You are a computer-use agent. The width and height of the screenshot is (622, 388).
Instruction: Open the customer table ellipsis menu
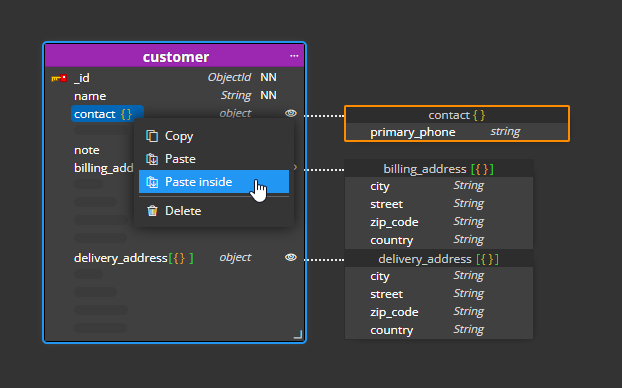pos(294,56)
